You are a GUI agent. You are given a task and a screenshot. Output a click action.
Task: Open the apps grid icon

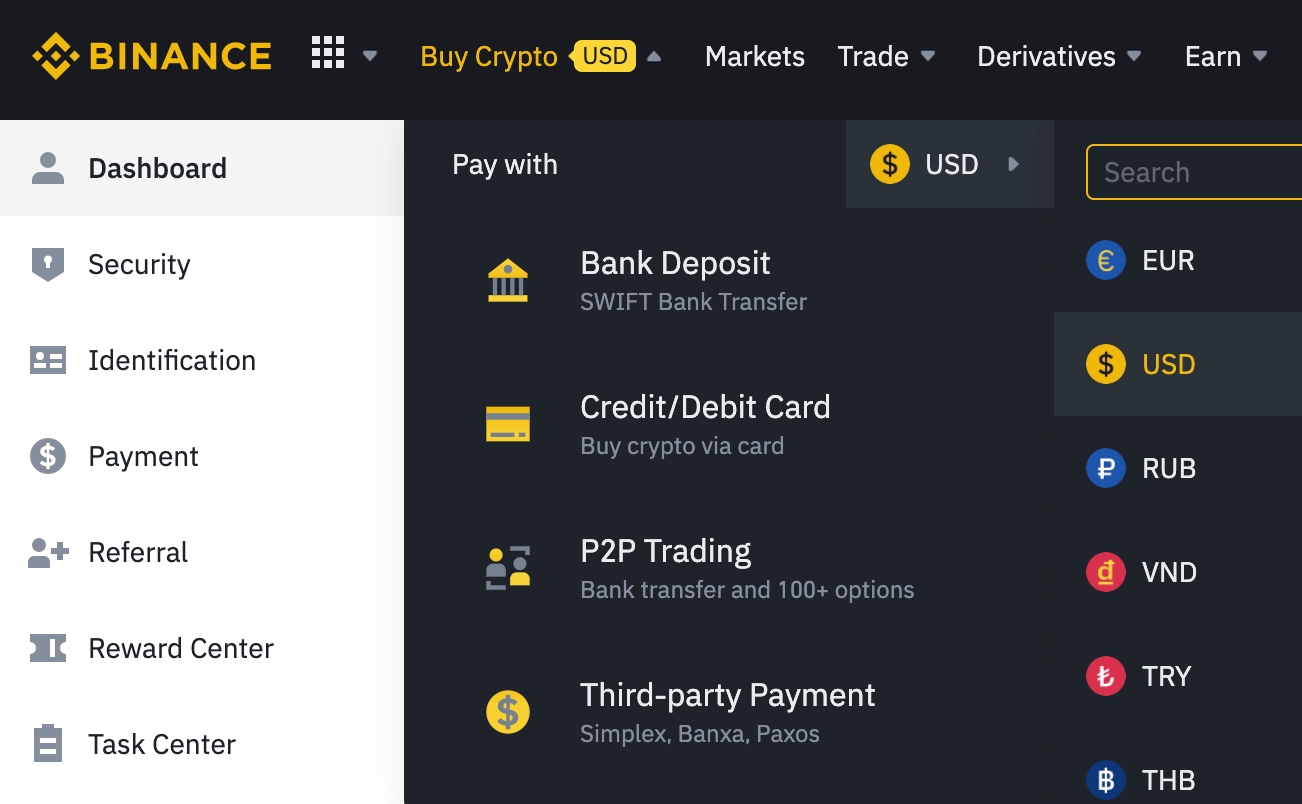click(328, 53)
